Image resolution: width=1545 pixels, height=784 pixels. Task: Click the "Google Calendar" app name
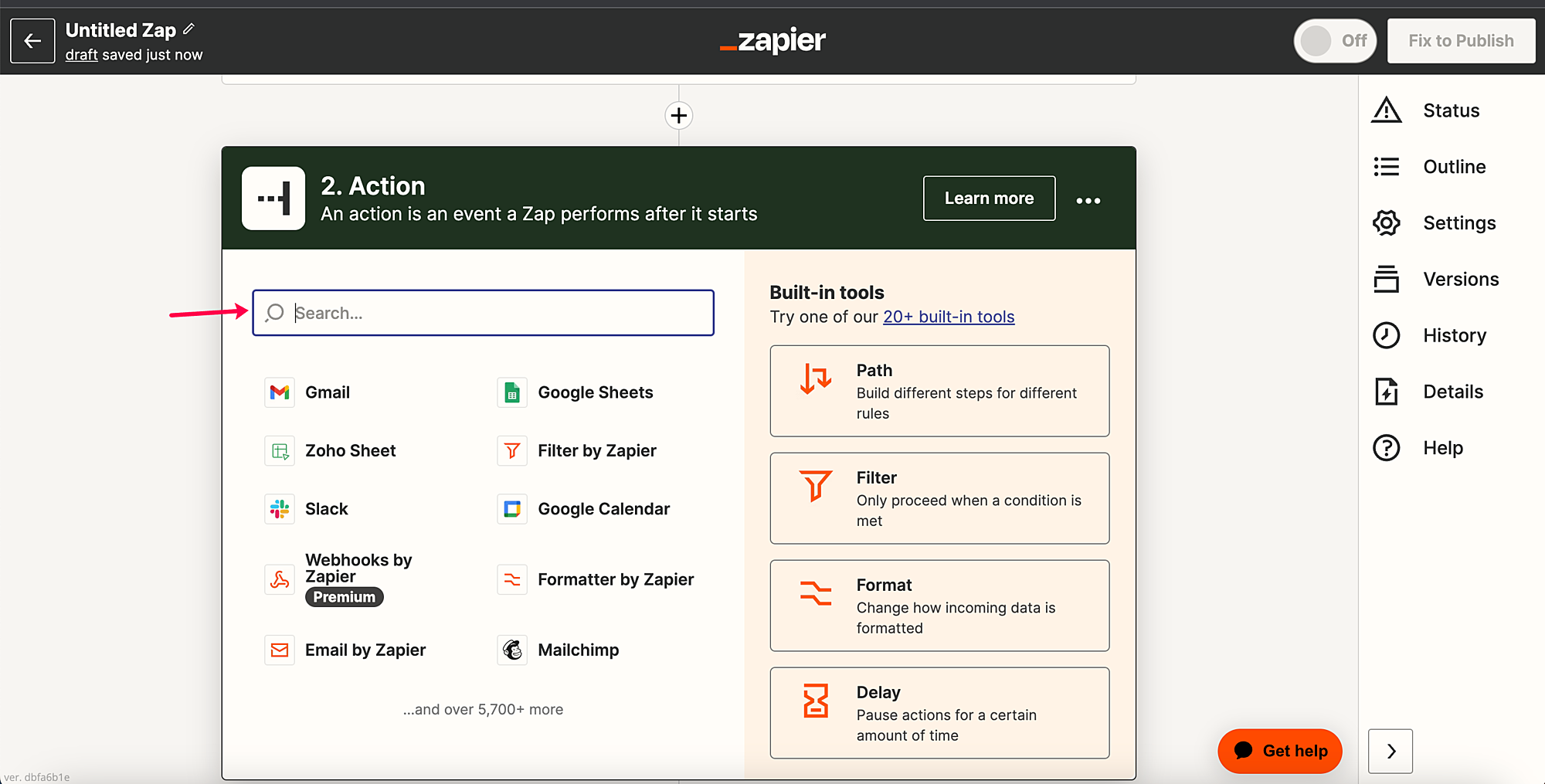pyautogui.click(x=604, y=509)
